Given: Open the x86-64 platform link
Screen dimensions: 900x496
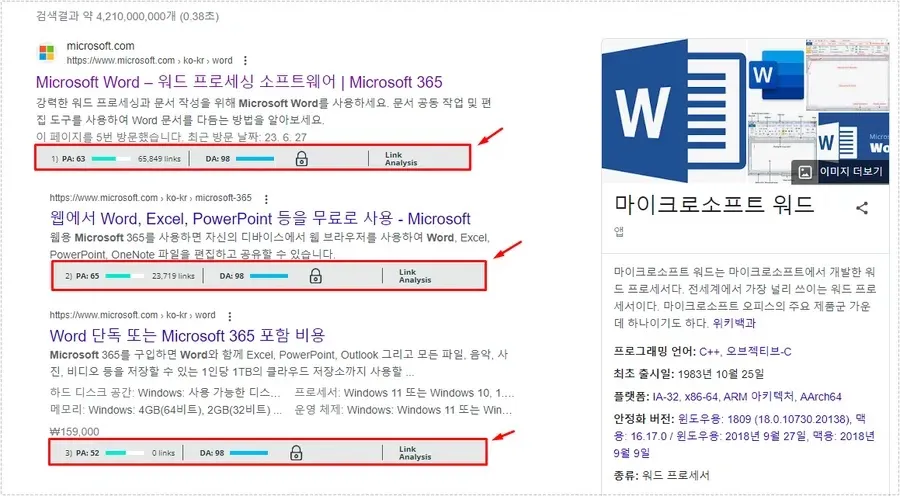Looking at the screenshot, I should click(x=701, y=397).
